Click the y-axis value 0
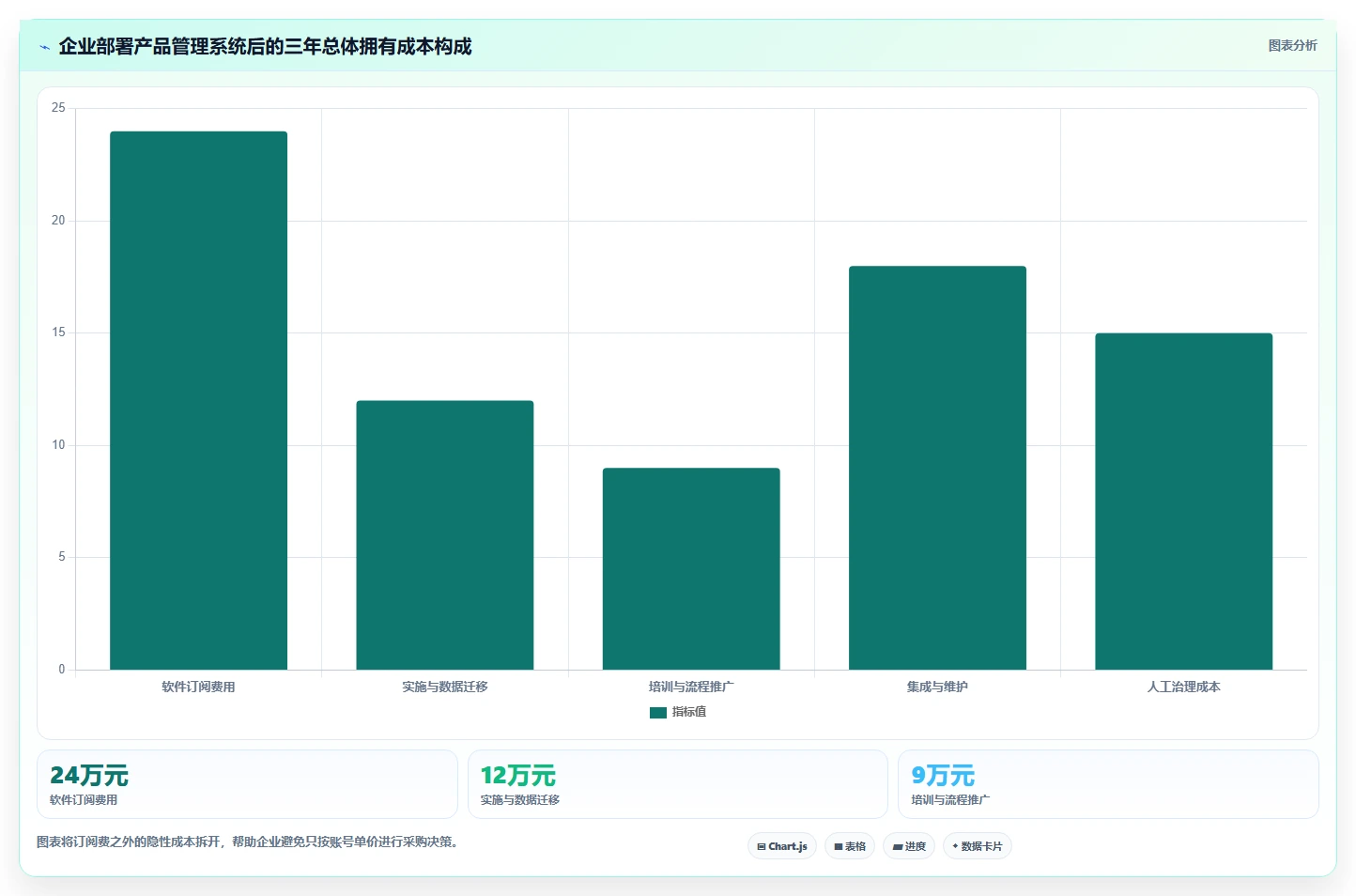 coord(62,670)
